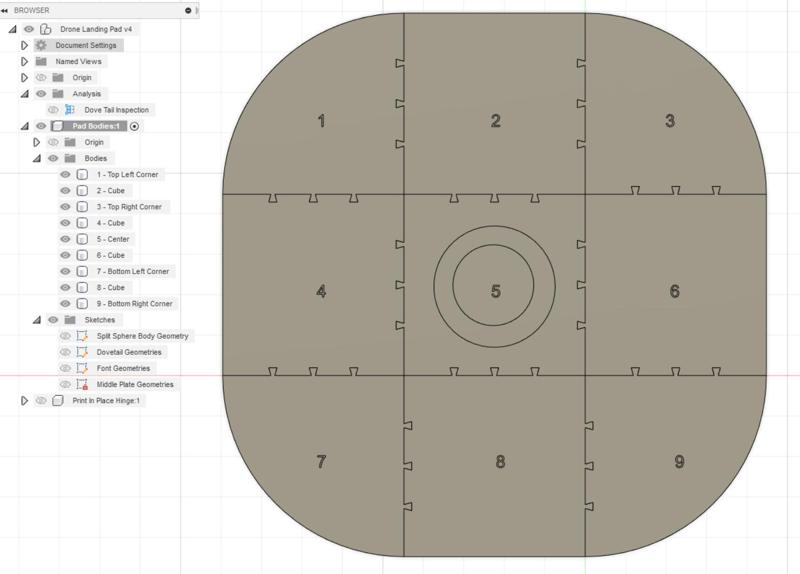800x574 pixels.
Task: Click the Sketches folder icon
Action: (70, 320)
